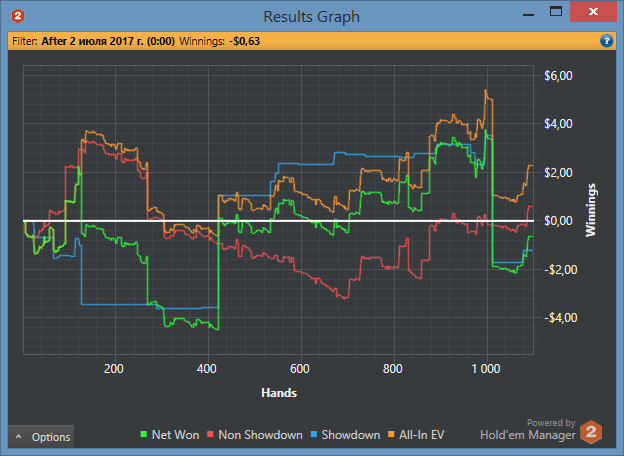Toggle the Net Won legend label
This screenshot has height=456, width=624.
coord(176,435)
